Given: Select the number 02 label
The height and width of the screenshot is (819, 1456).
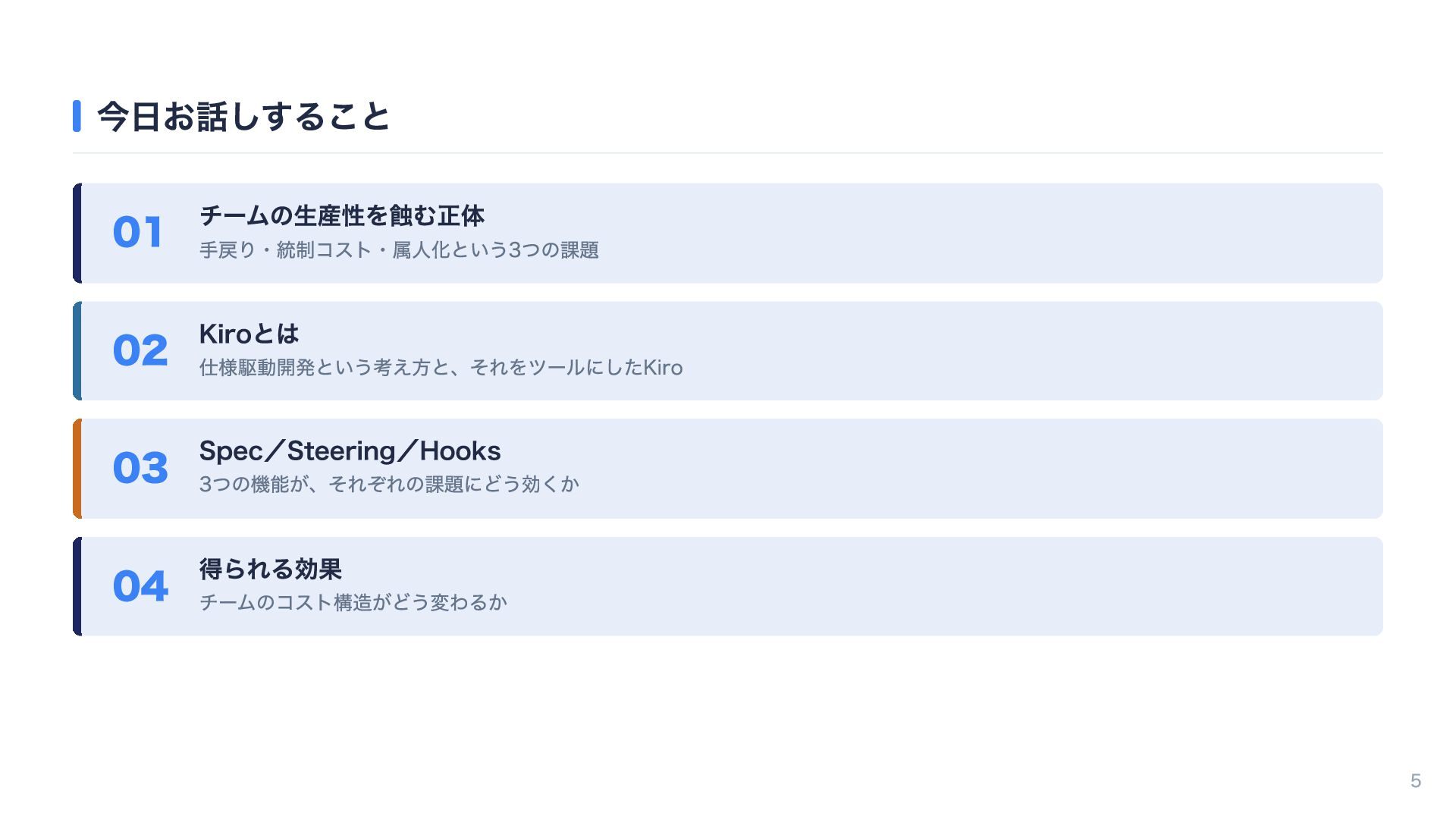Looking at the screenshot, I should [x=140, y=350].
